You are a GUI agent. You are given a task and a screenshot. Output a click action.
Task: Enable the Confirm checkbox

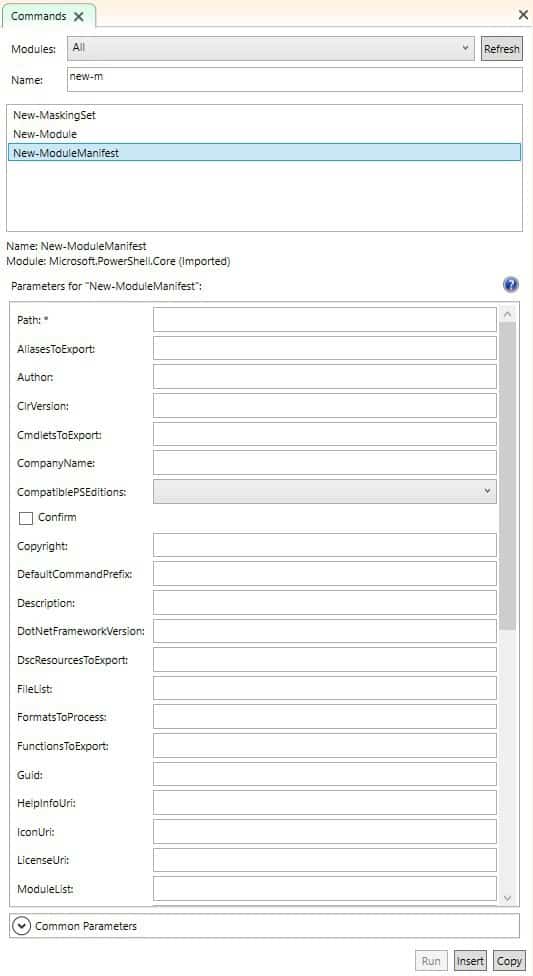(x=26, y=518)
